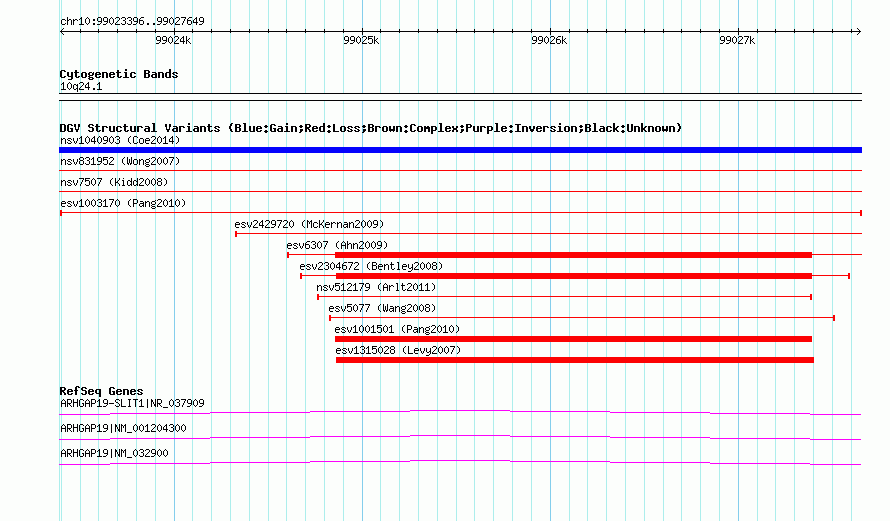The image size is (890, 521).
Task: Click the esv6307 (Ahn2009) label
Action: (x=337, y=245)
